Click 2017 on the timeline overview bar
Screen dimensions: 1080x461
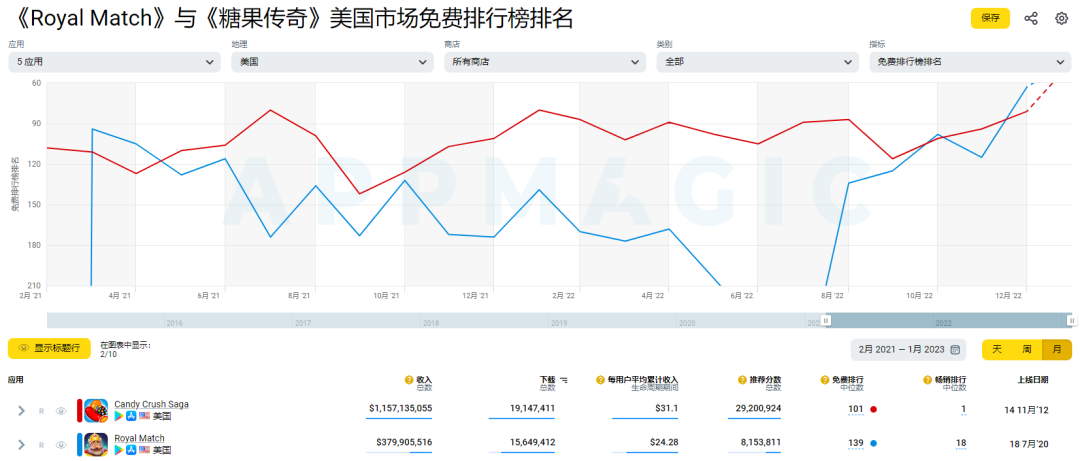click(302, 322)
